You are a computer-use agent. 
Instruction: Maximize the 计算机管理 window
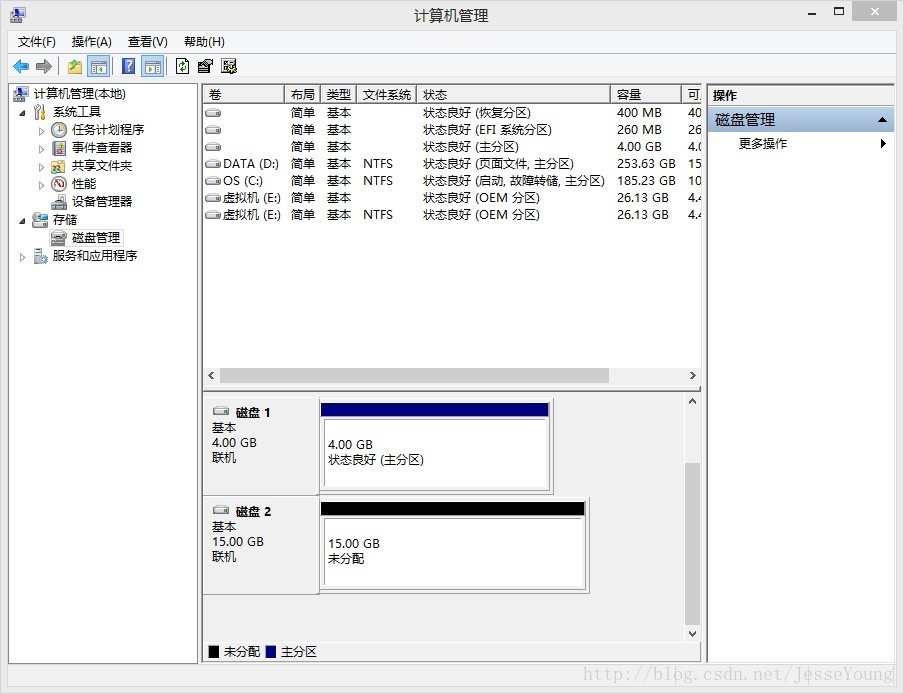pos(839,12)
